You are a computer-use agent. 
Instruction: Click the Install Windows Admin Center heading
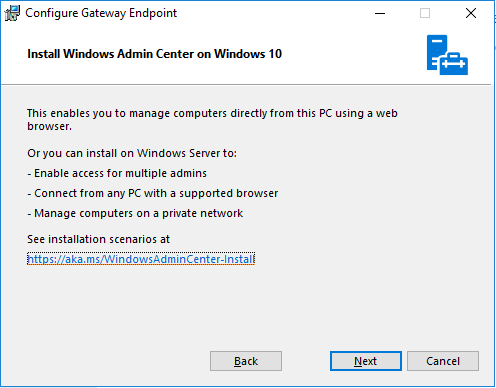pos(154,54)
